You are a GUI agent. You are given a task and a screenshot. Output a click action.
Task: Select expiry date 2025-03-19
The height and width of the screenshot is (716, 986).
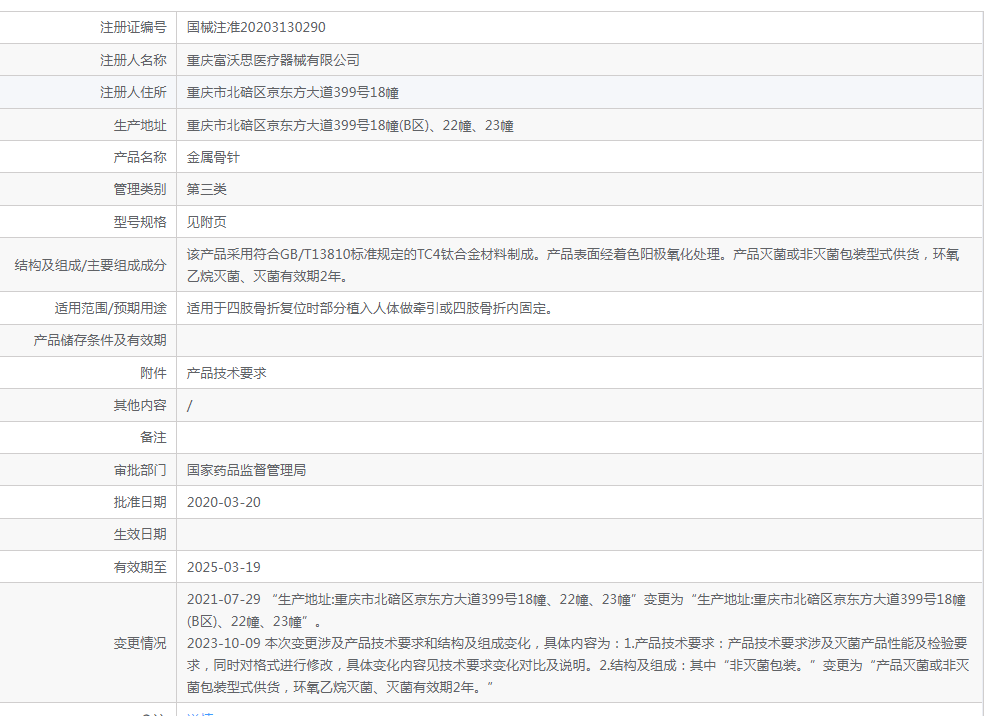click(x=223, y=568)
